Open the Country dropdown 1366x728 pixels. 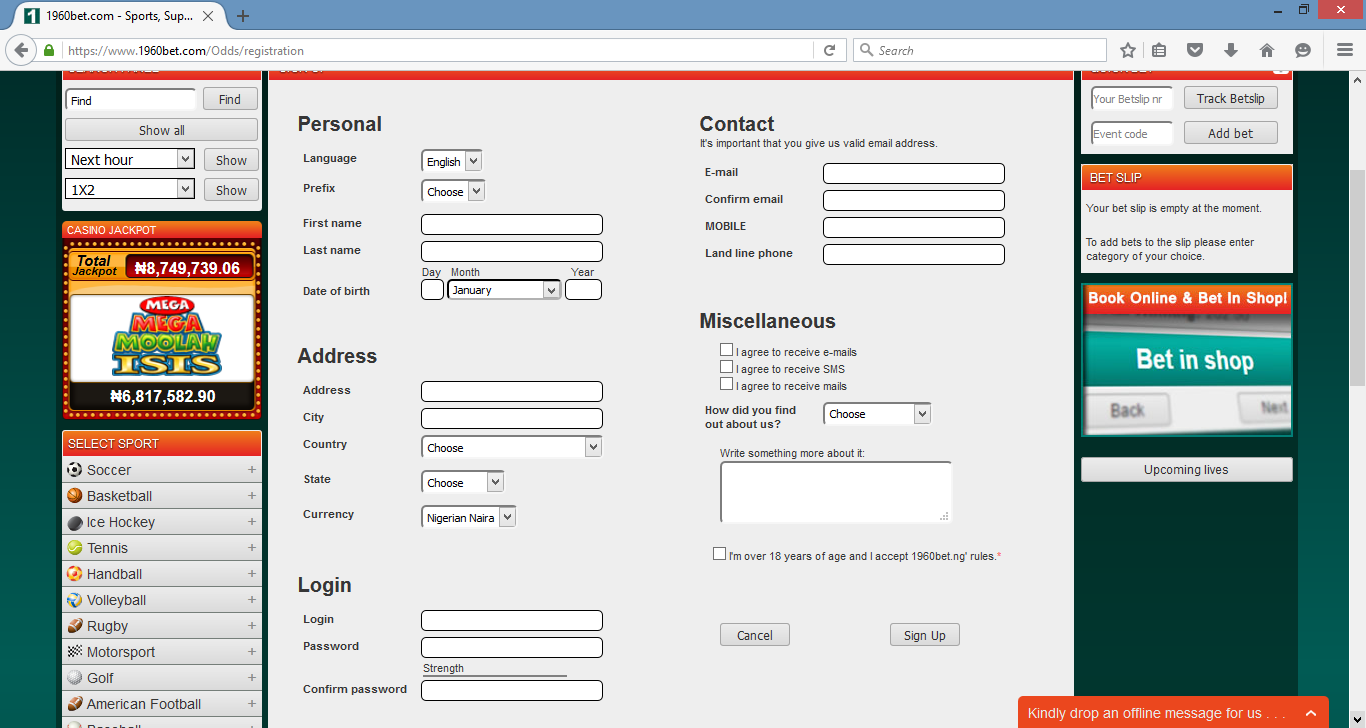[512, 447]
